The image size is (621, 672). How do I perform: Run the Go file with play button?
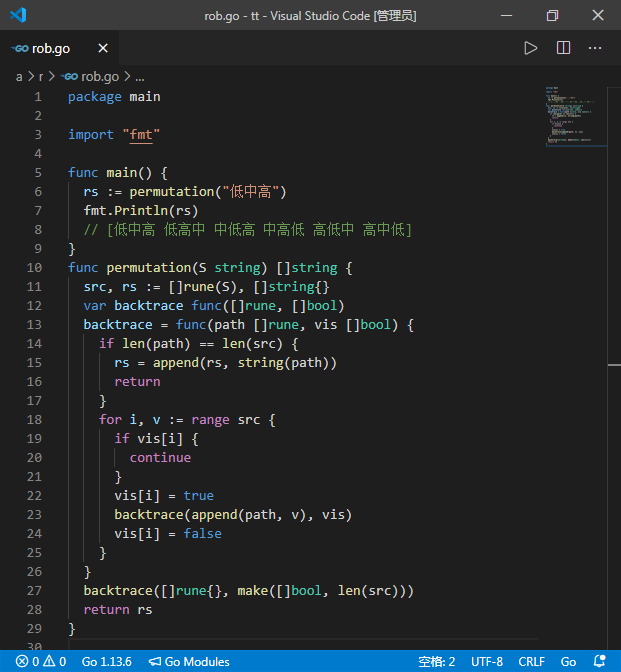(x=531, y=48)
